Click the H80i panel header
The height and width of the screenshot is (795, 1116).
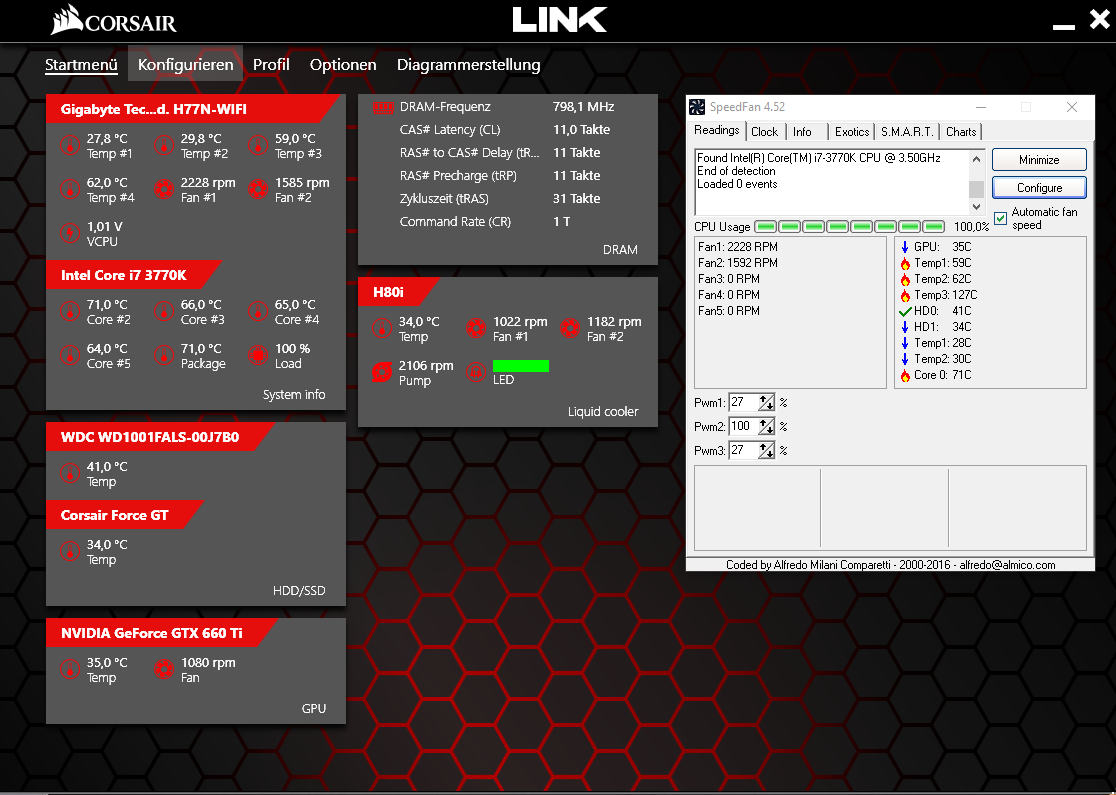(x=399, y=292)
